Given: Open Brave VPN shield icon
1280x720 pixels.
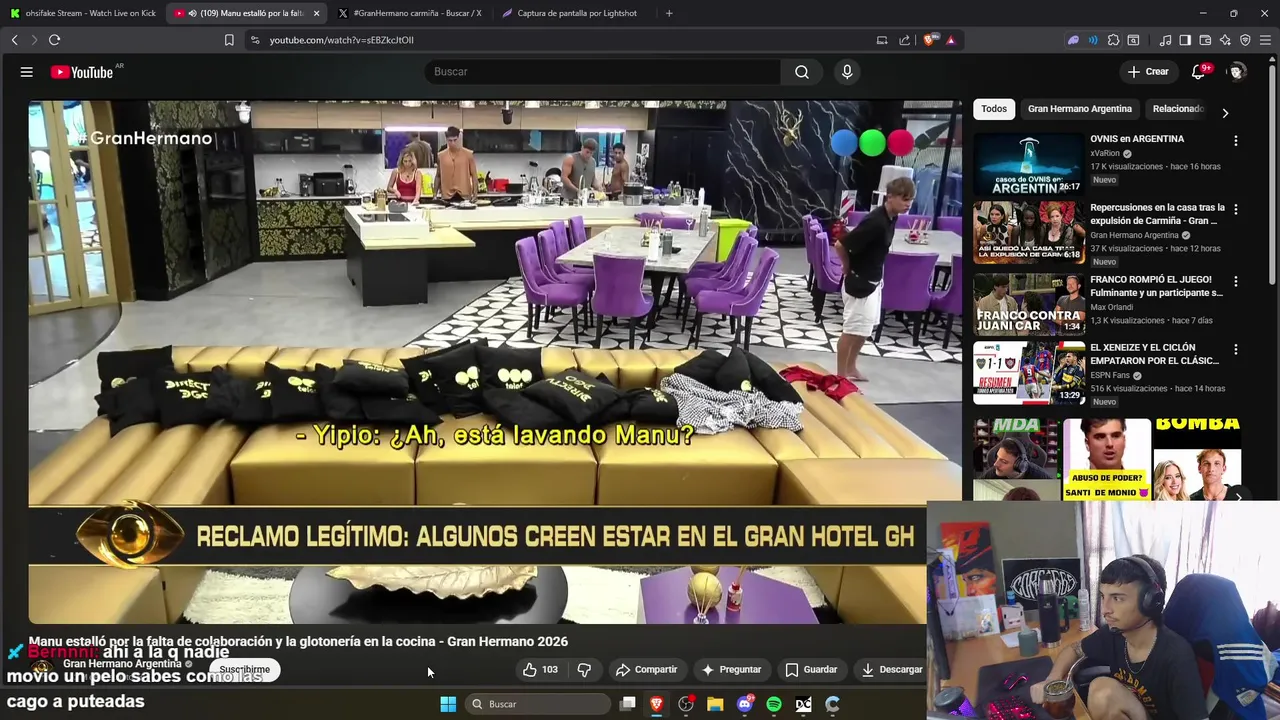Looking at the screenshot, I should [1245, 40].
